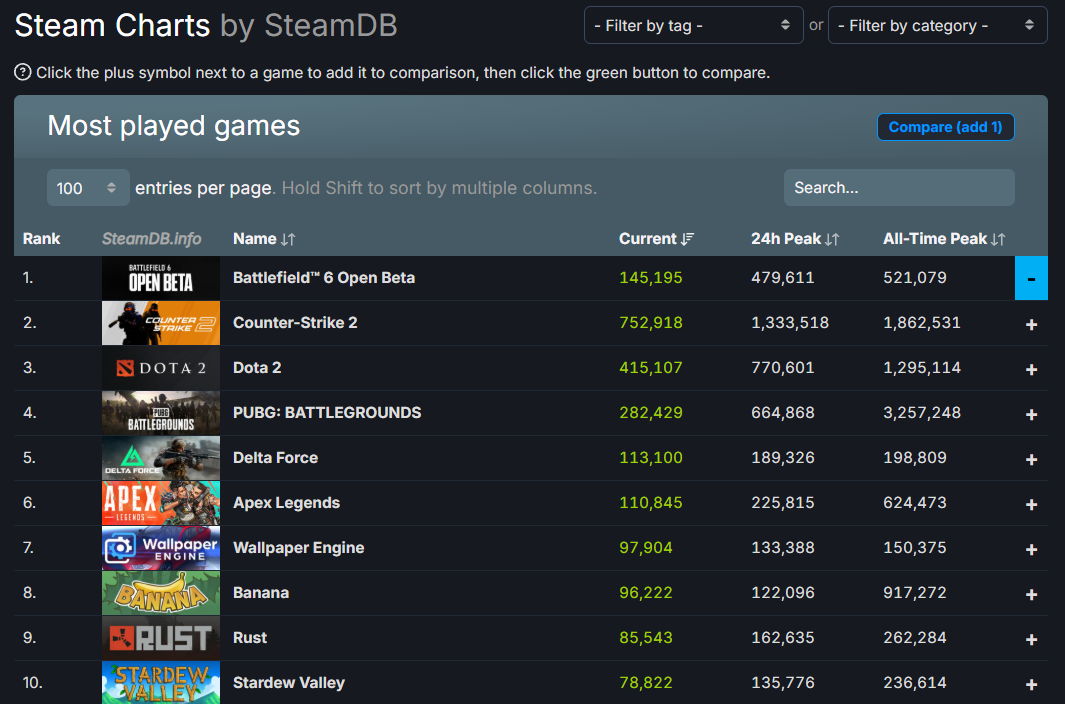Open the Counter-Strike 2 game link
Viewport: 1065px width, 704px height.
pos(295,323)
